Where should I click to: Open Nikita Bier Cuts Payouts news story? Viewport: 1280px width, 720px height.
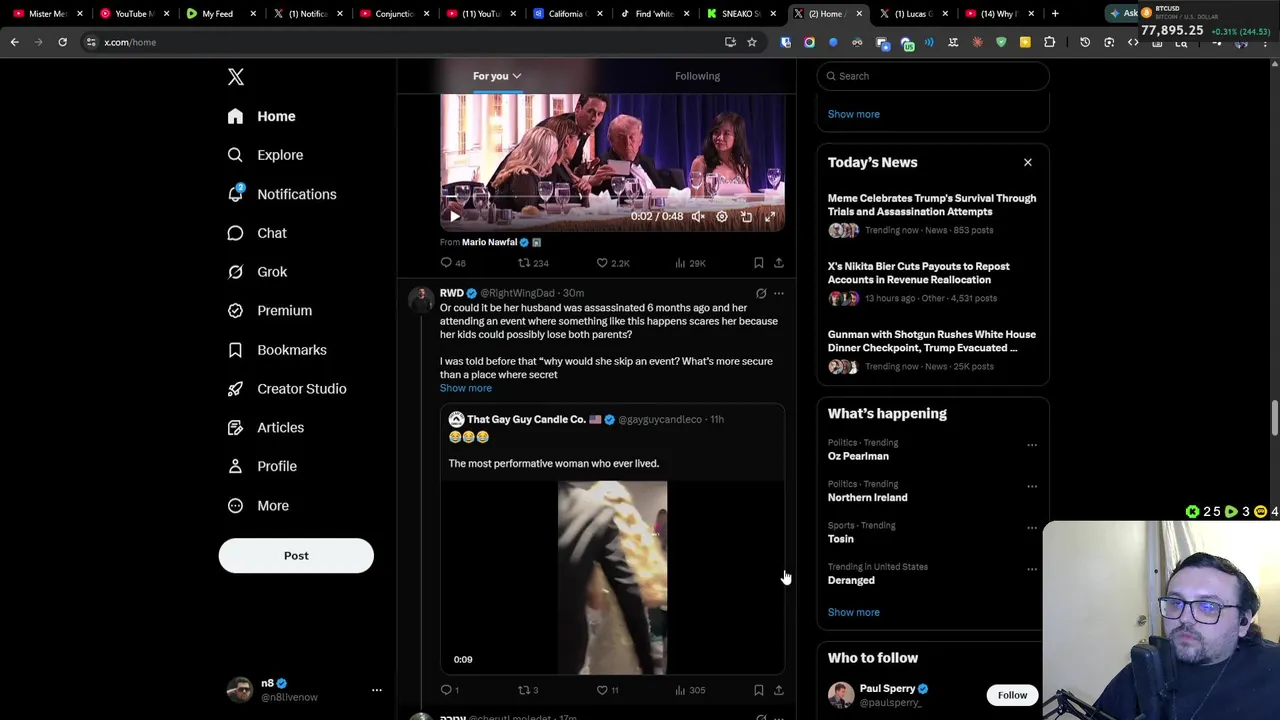point(932,282)
